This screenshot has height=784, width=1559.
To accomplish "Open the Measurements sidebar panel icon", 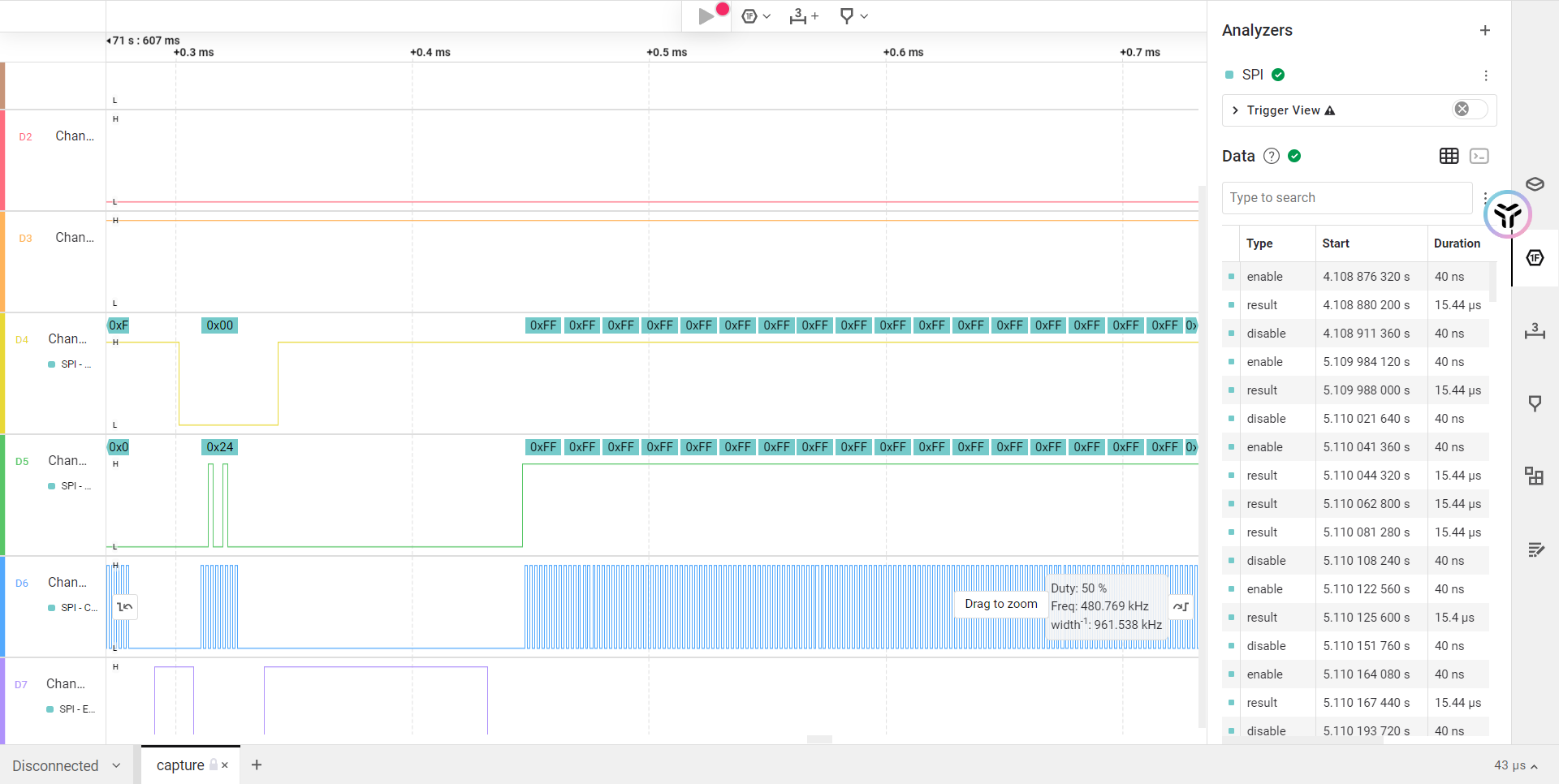I will (1534, 331).
